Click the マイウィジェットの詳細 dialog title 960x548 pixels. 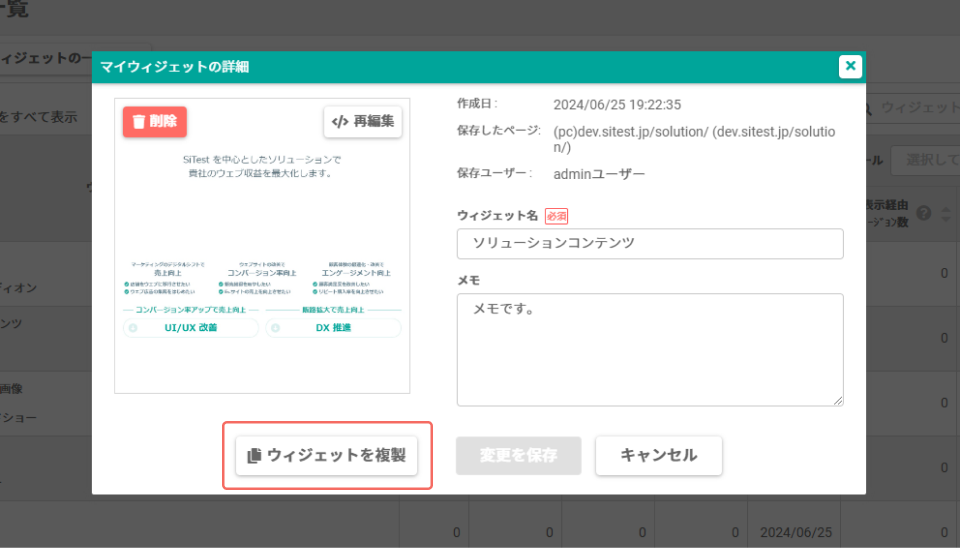tap(174, 67)
